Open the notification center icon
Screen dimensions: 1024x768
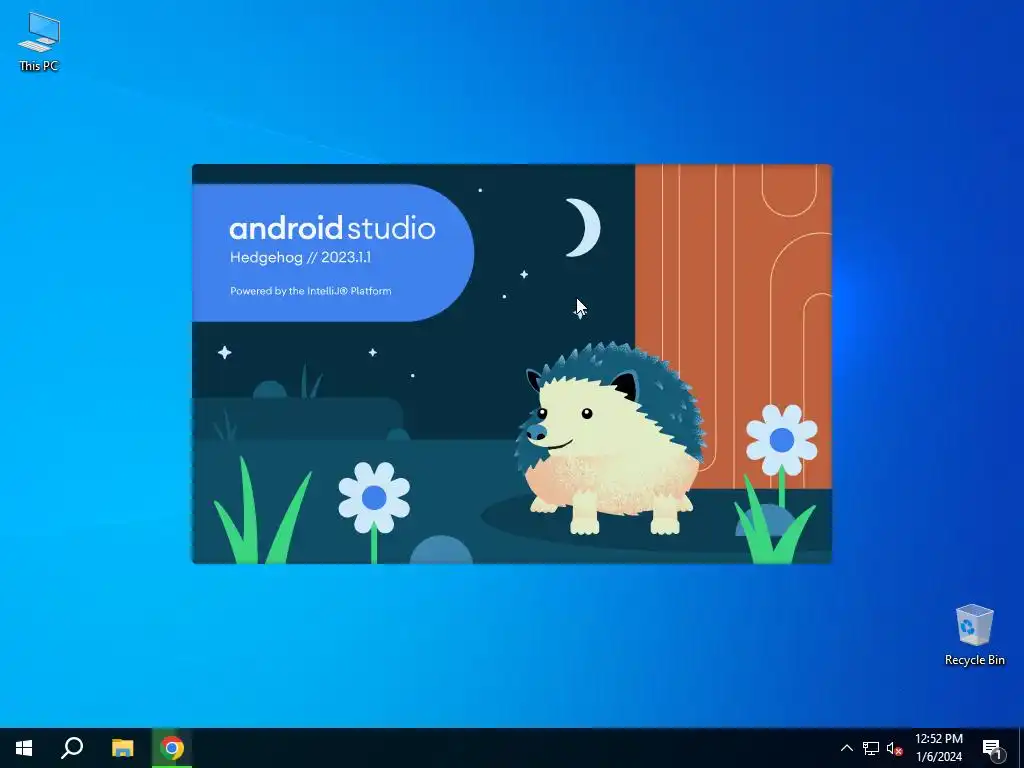point(992,748)
